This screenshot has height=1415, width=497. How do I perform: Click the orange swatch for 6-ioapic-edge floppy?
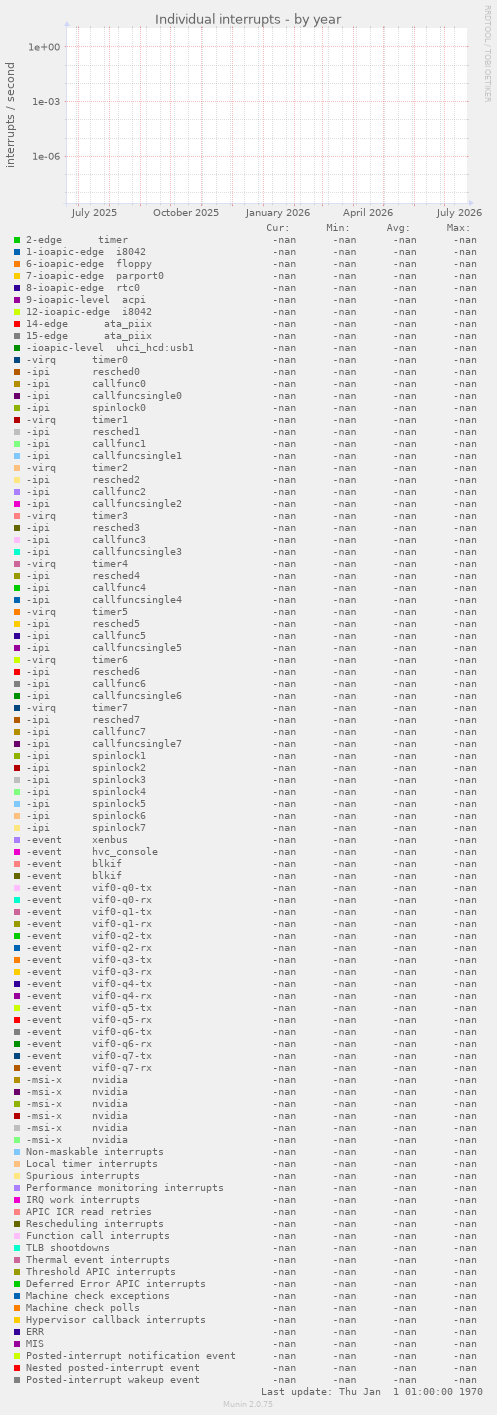(17, 264)
